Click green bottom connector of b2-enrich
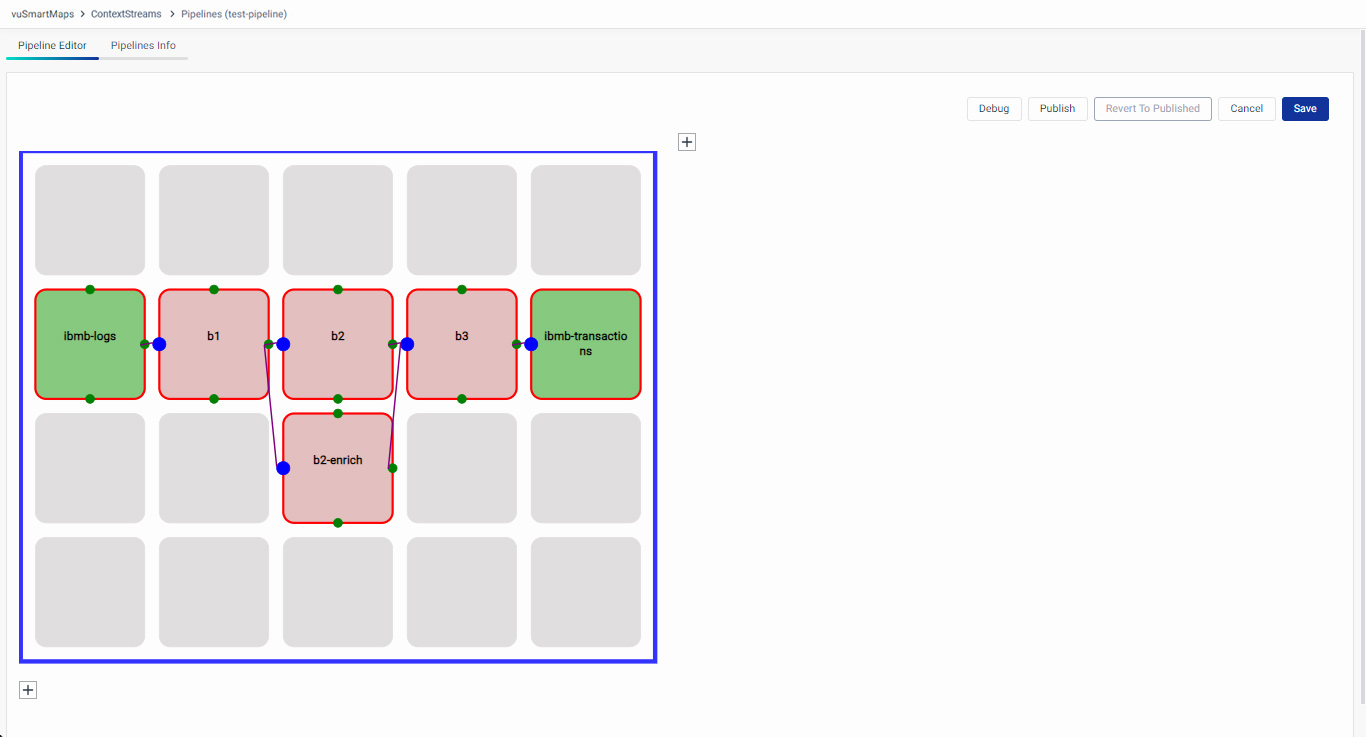The height and width of the screenshot is (737, 1366). pos(338,523)
